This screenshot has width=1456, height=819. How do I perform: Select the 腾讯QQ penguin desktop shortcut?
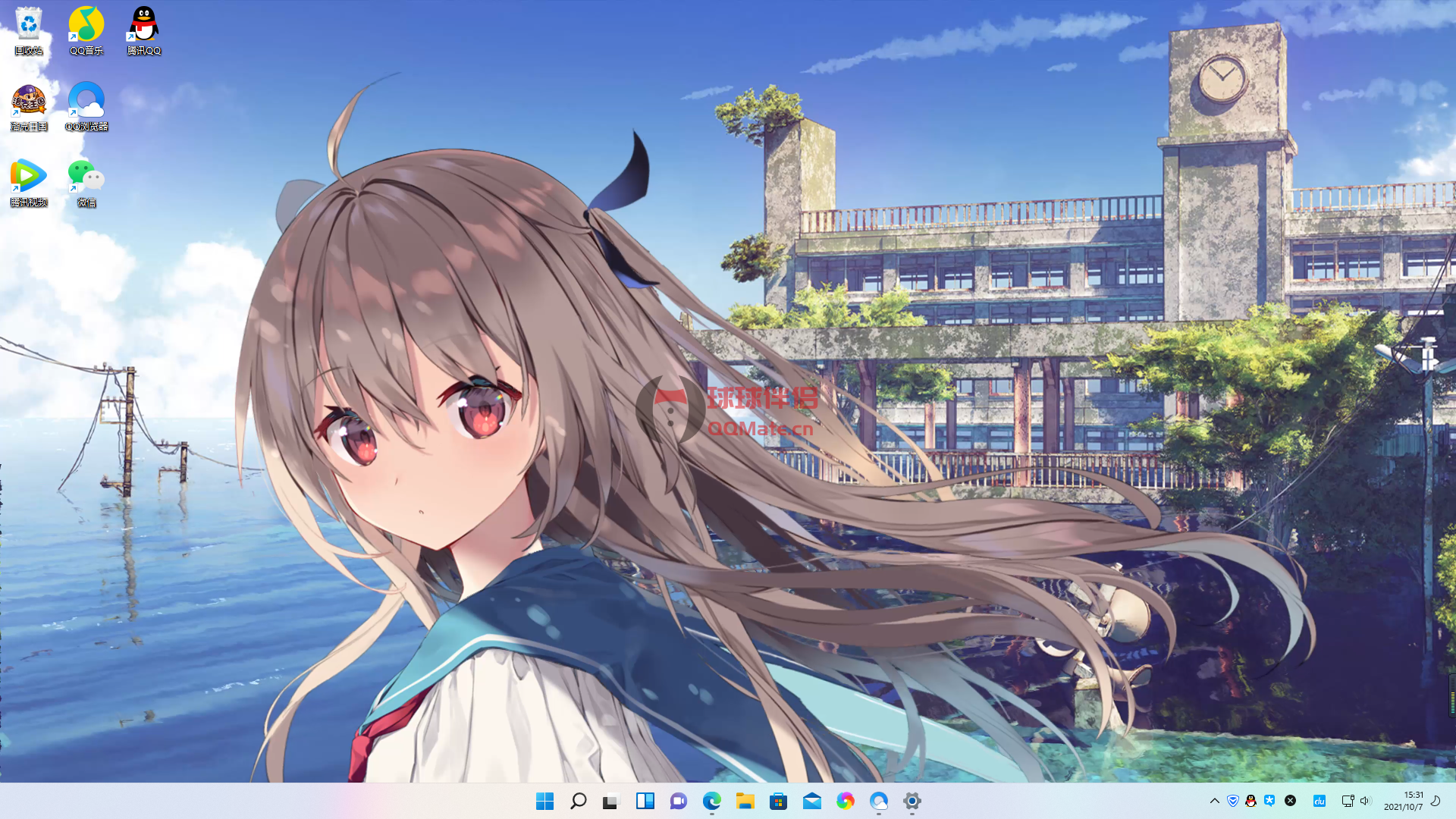[x=144, y=30]
